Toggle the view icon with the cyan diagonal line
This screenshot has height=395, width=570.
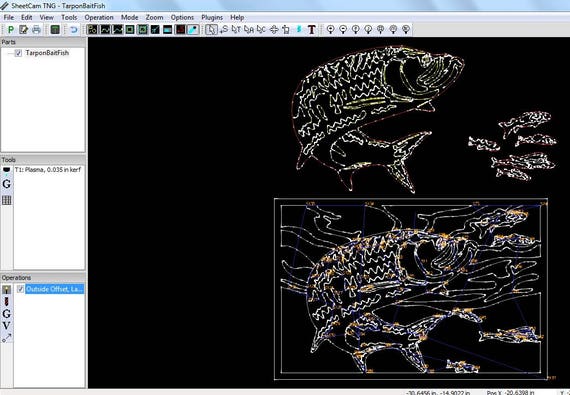tap(155, 29)
